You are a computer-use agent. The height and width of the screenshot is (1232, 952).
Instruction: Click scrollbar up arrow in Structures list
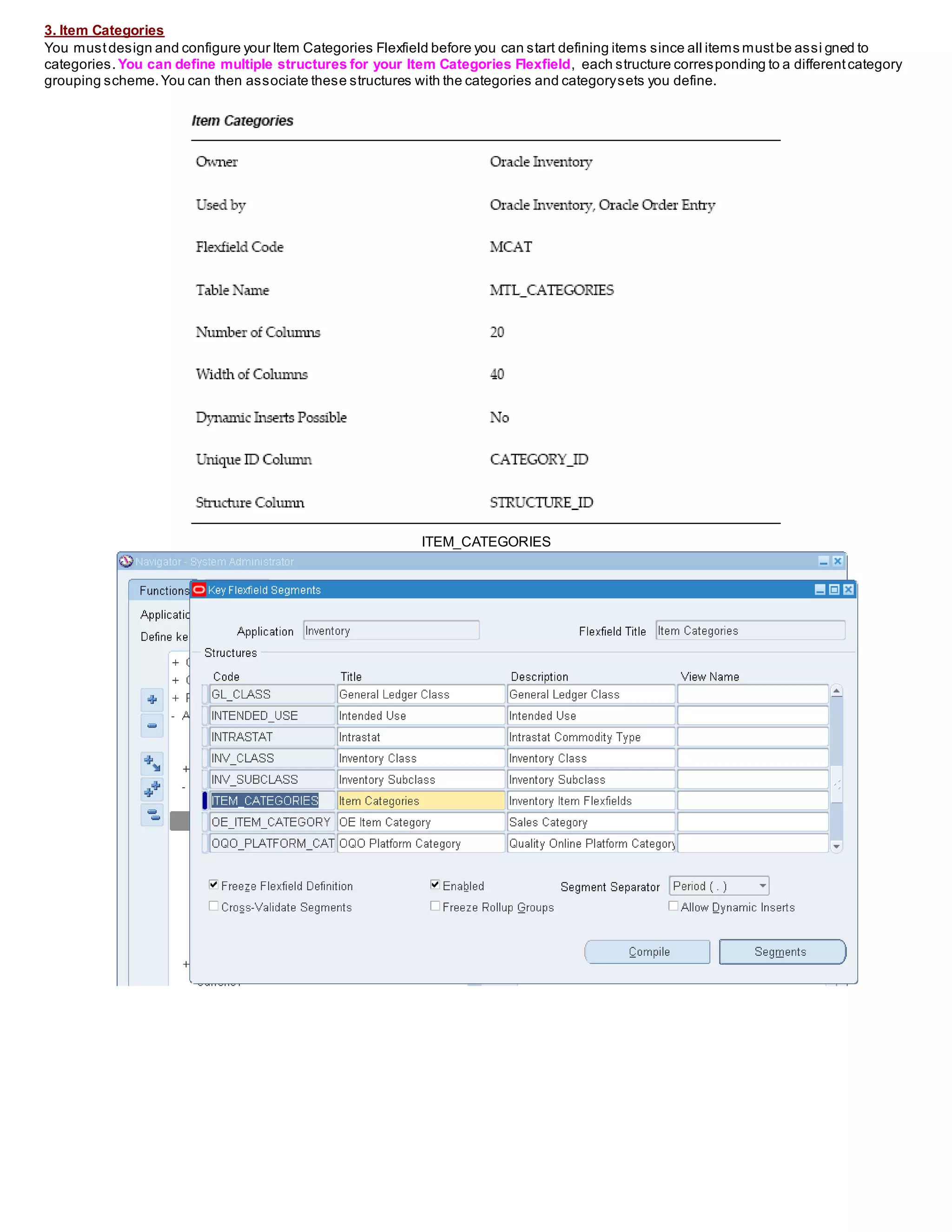point(836,691)
